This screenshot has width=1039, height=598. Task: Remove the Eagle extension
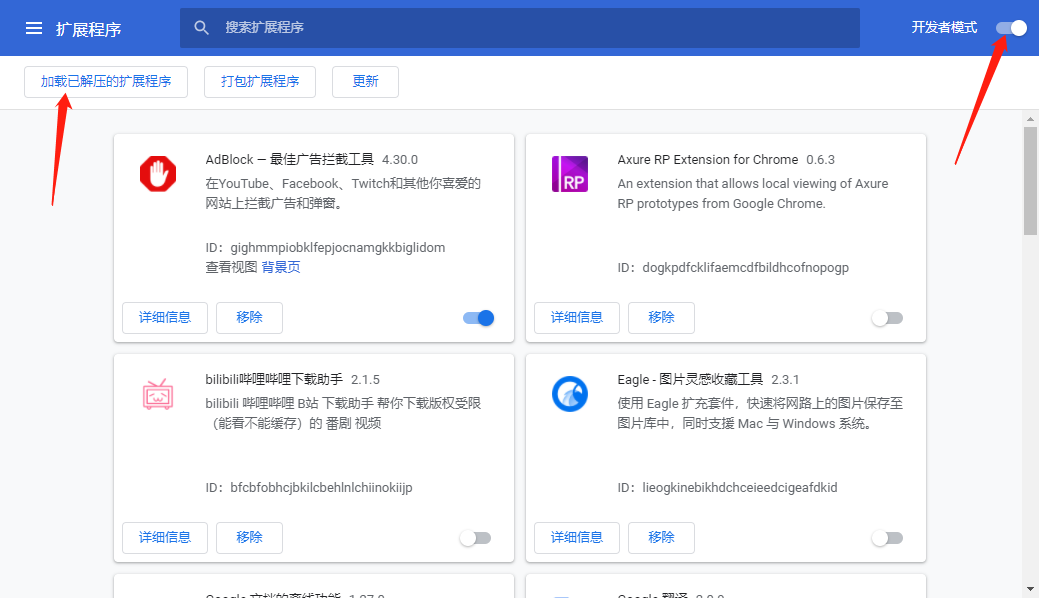661,538
